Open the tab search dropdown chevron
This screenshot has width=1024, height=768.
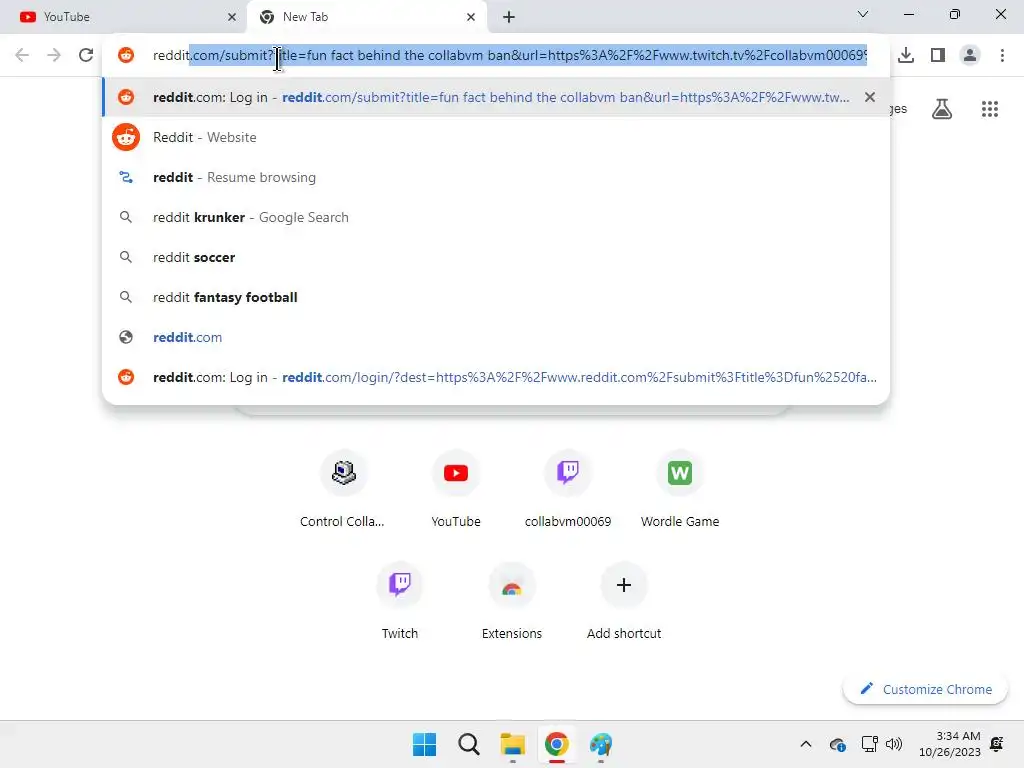[863, 14]
